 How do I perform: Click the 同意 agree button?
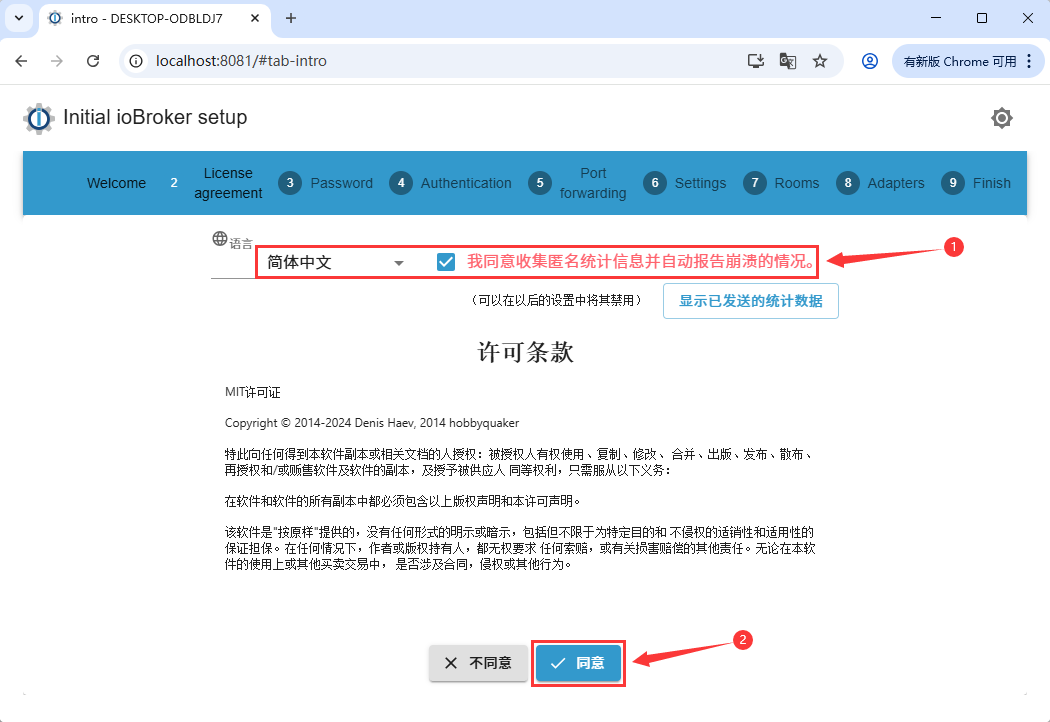(578, 663)
